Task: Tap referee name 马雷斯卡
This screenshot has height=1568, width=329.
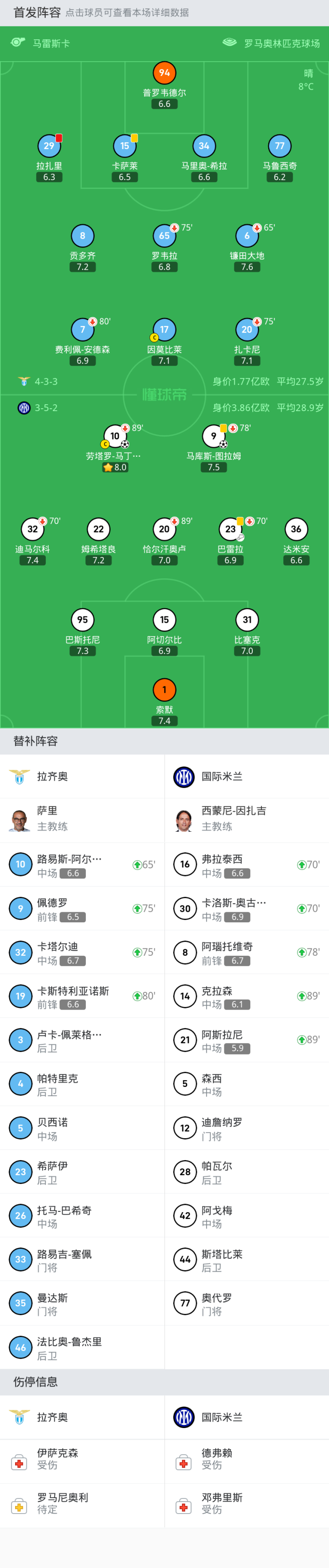Action: (x=51, y=43)
